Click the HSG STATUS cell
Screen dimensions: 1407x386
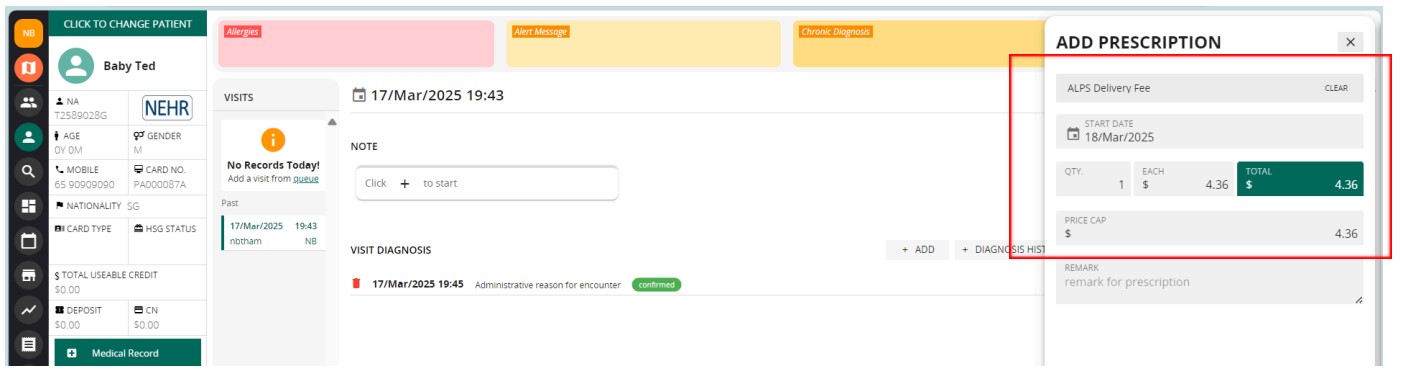[x=167, y=240]
